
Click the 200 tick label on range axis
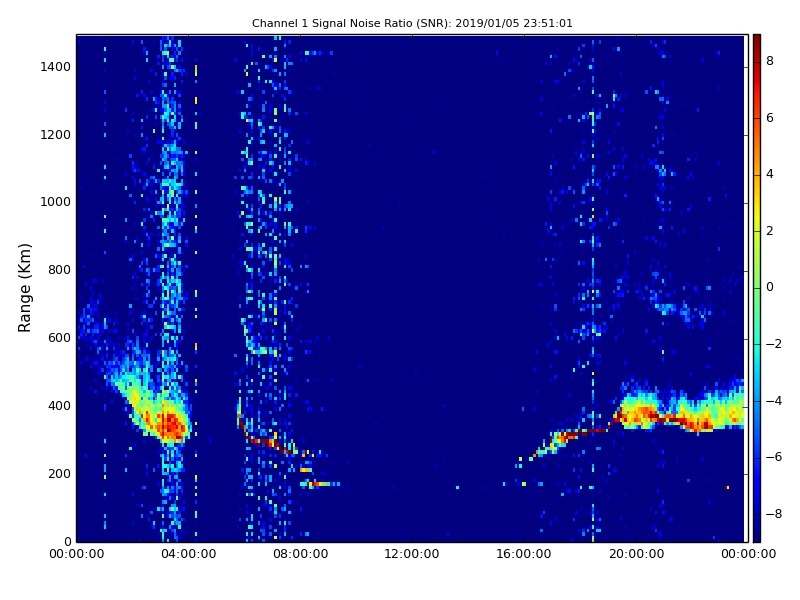[59, 474]
